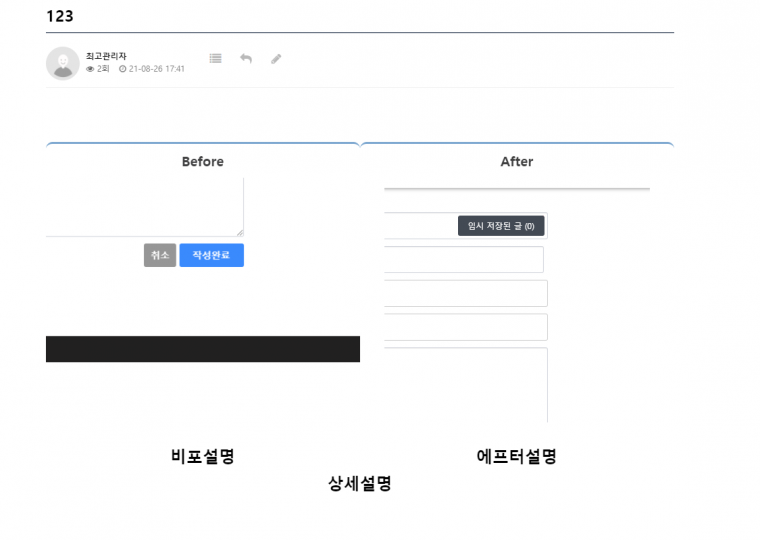Click the large textarea in After image

[466, 385]
